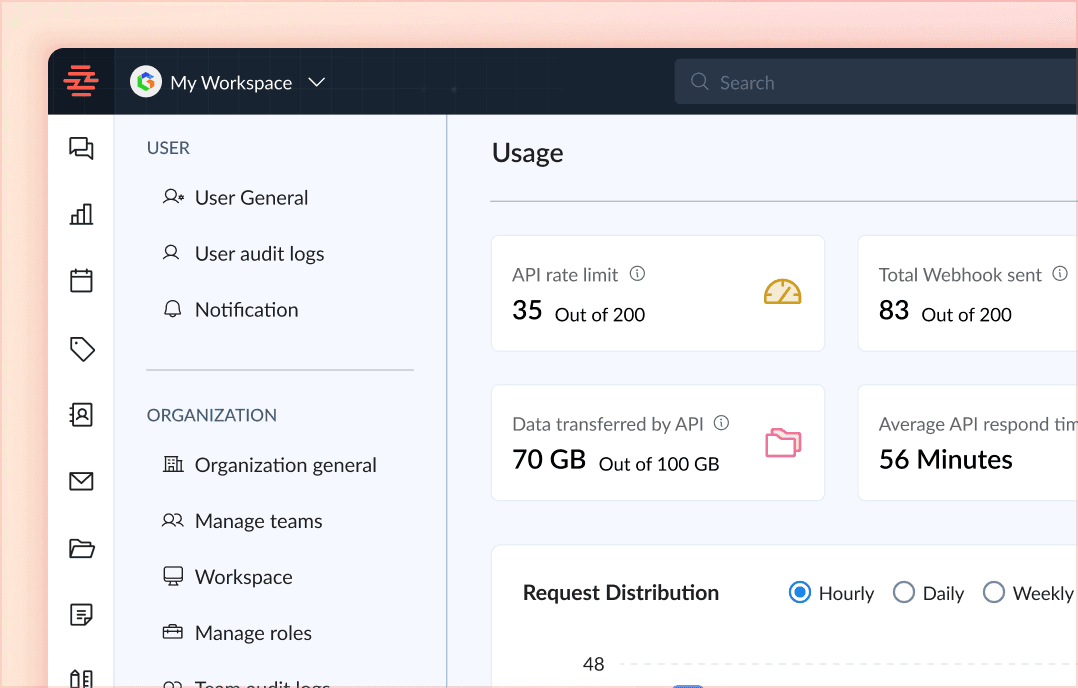1078x688 pixels.
Task: Click the info icon beside API rate limit
Action: (x=637, y=274)
